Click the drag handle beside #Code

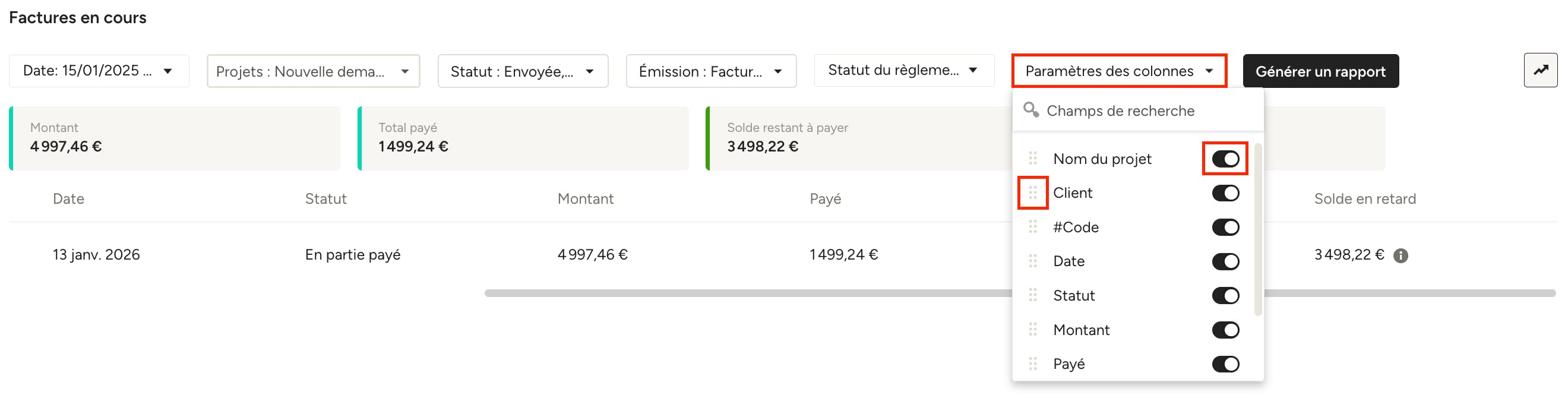(x=1032, y=227)
